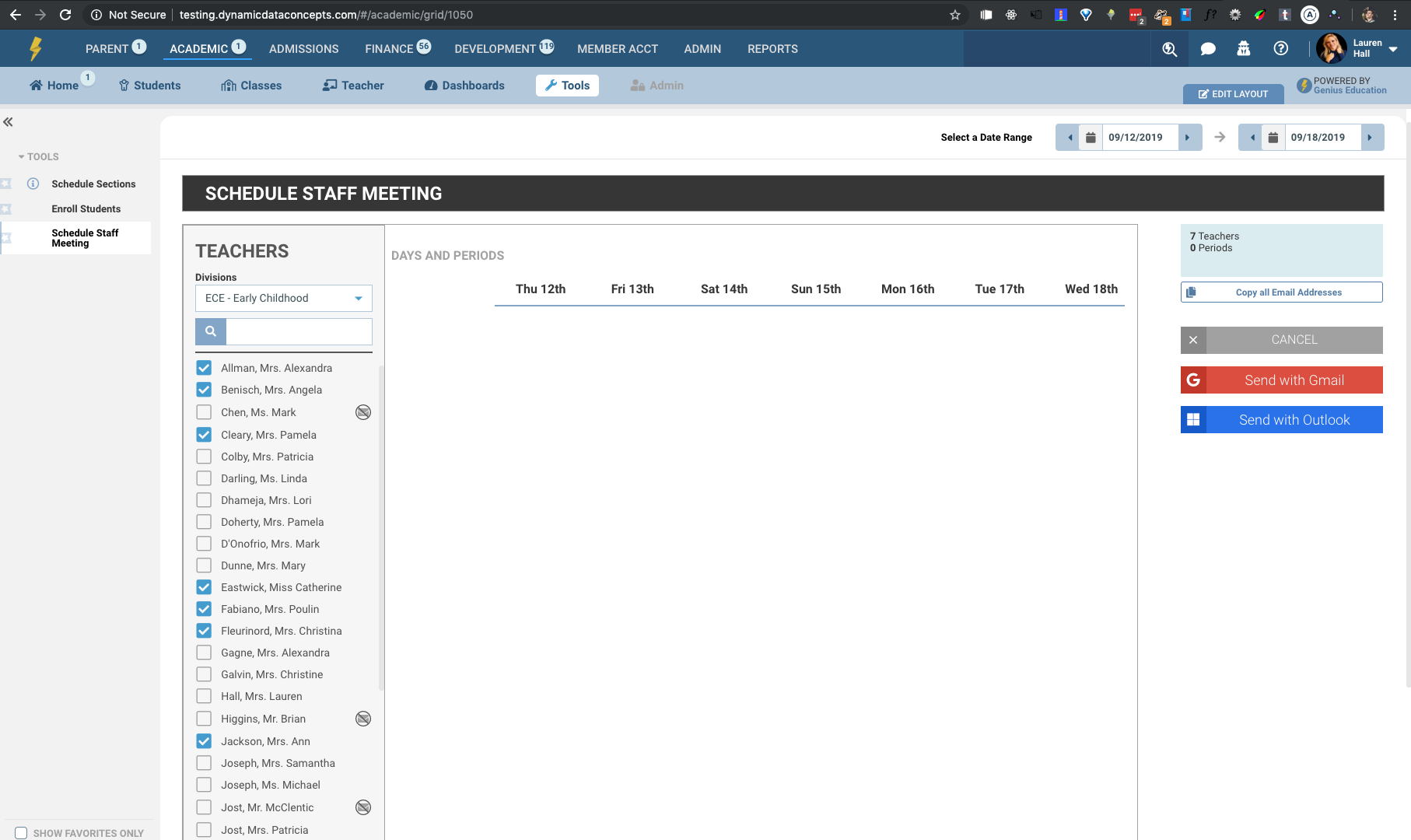
Task: Click the info icon beside Schedule Sections
Action: coord(33,184)
